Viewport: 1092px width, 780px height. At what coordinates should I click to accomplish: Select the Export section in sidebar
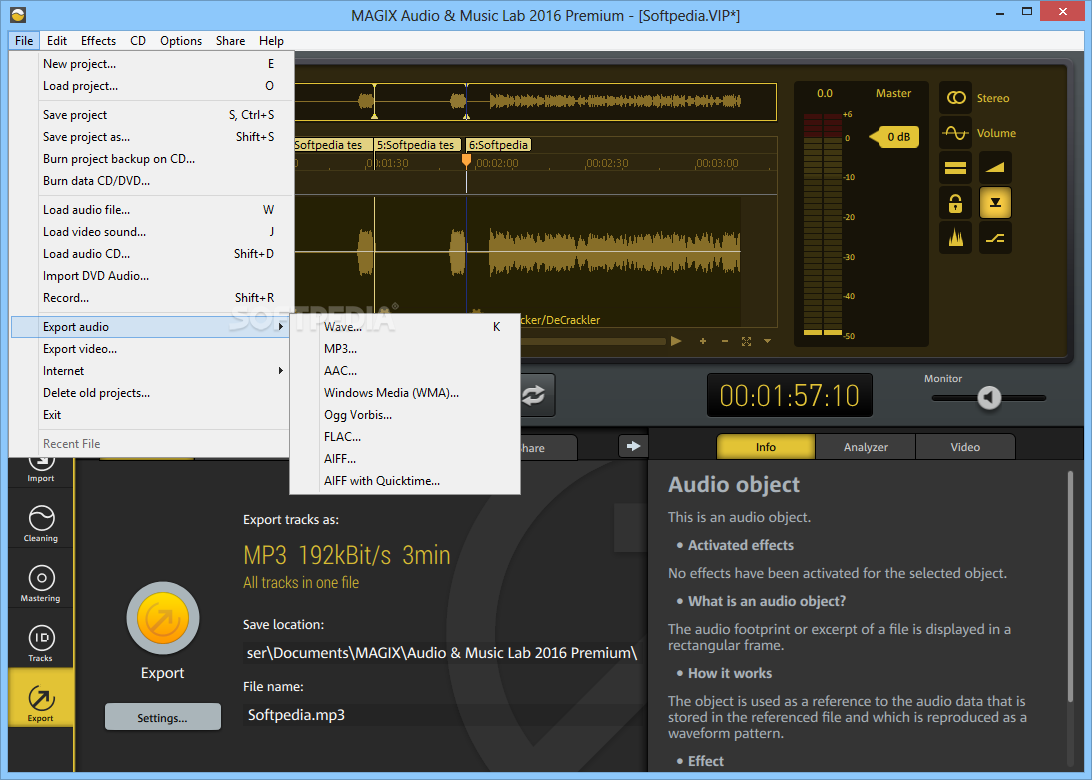[x=40, y=698]
